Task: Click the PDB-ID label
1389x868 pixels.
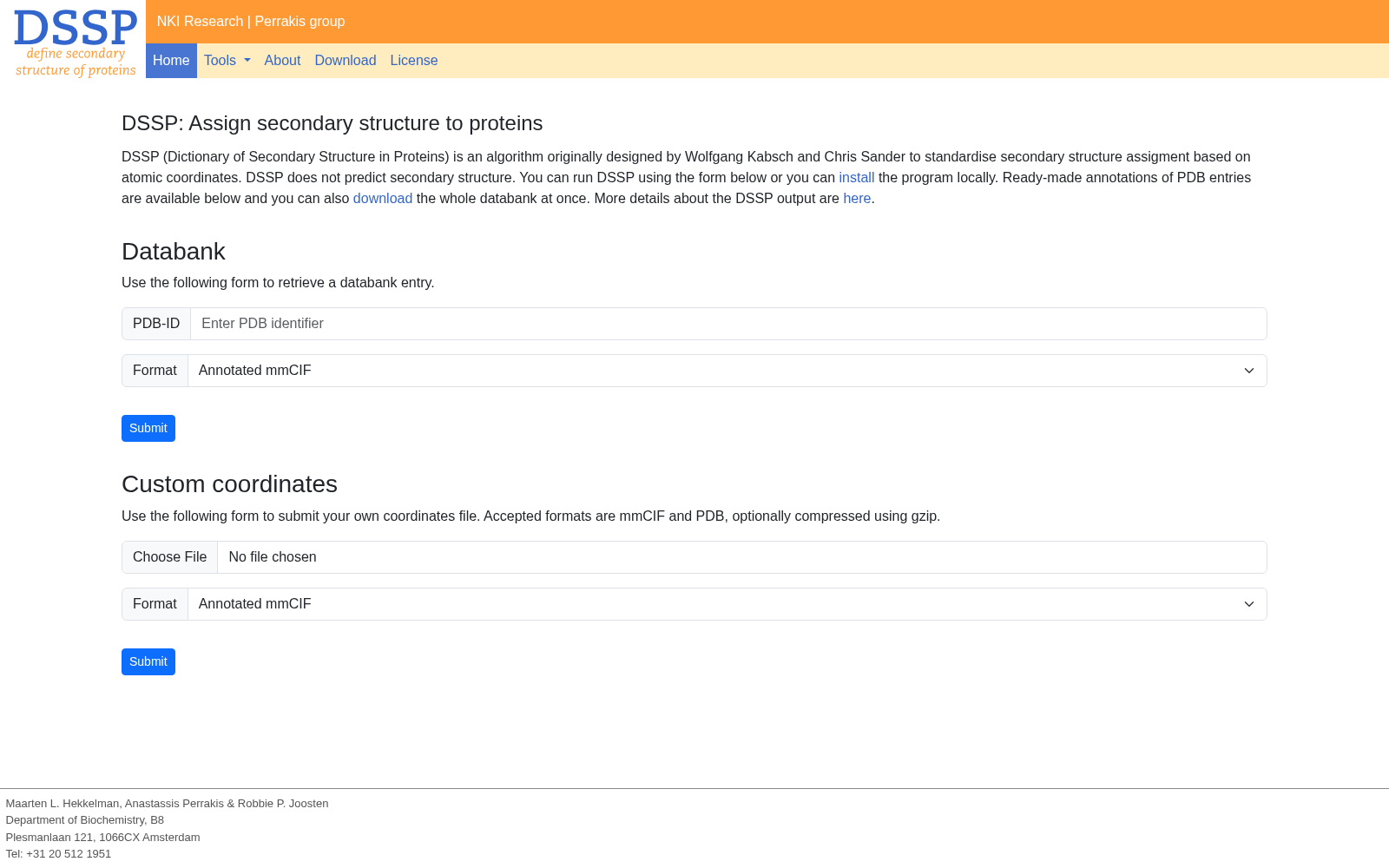Action: pyautogui.click(x=156, y=324)
